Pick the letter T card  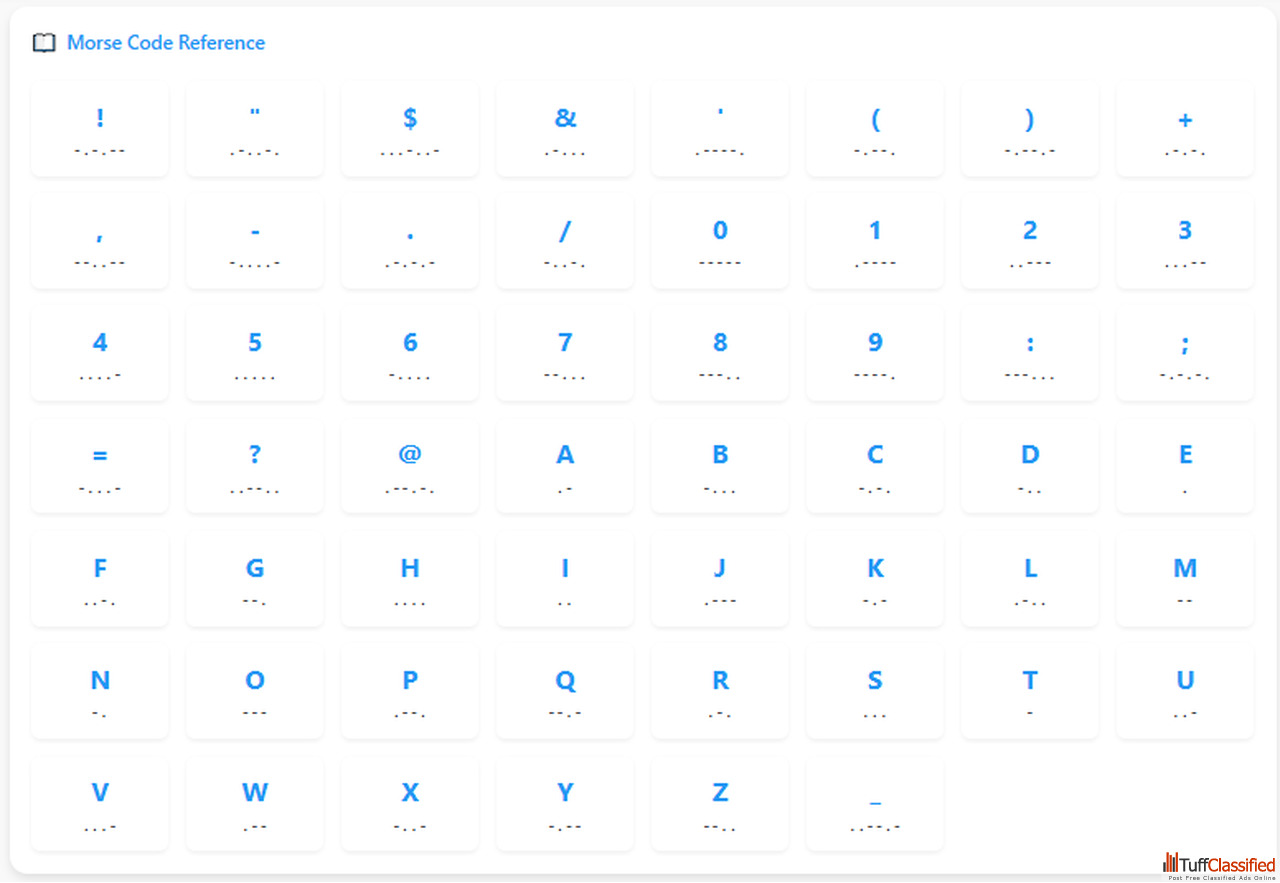coord(1030,692)
